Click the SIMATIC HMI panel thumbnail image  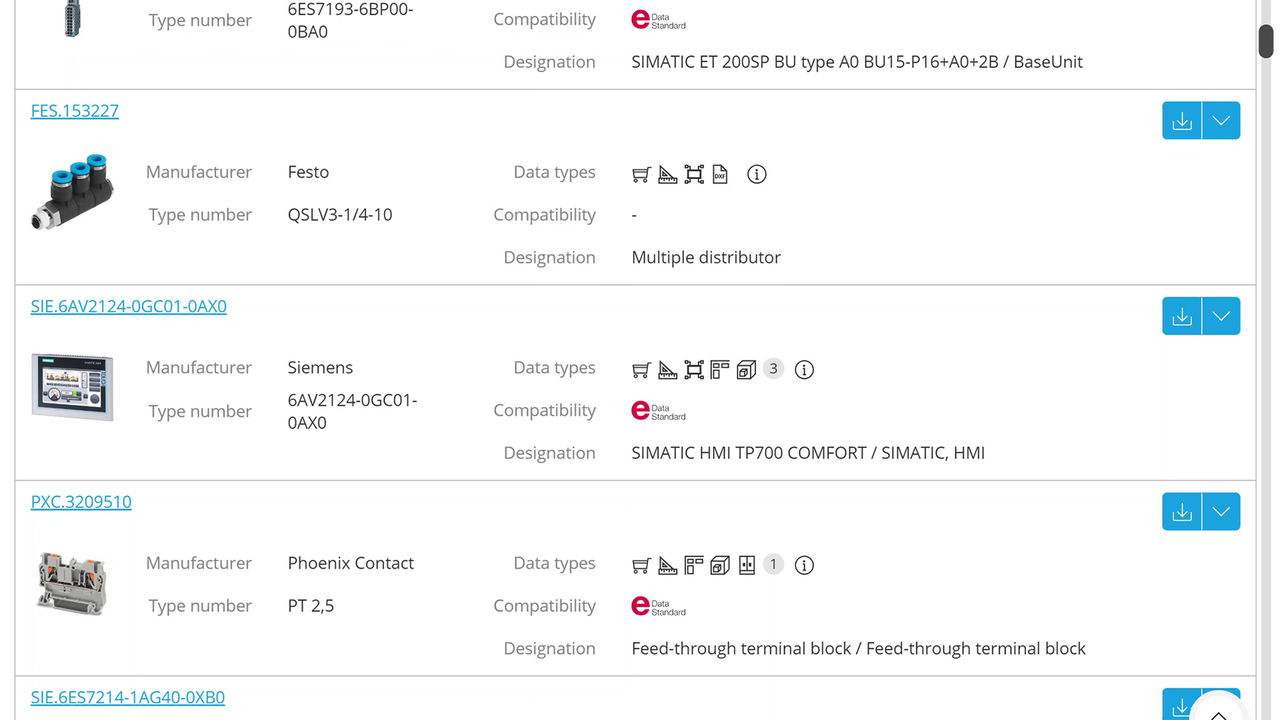tap(72, 388)
